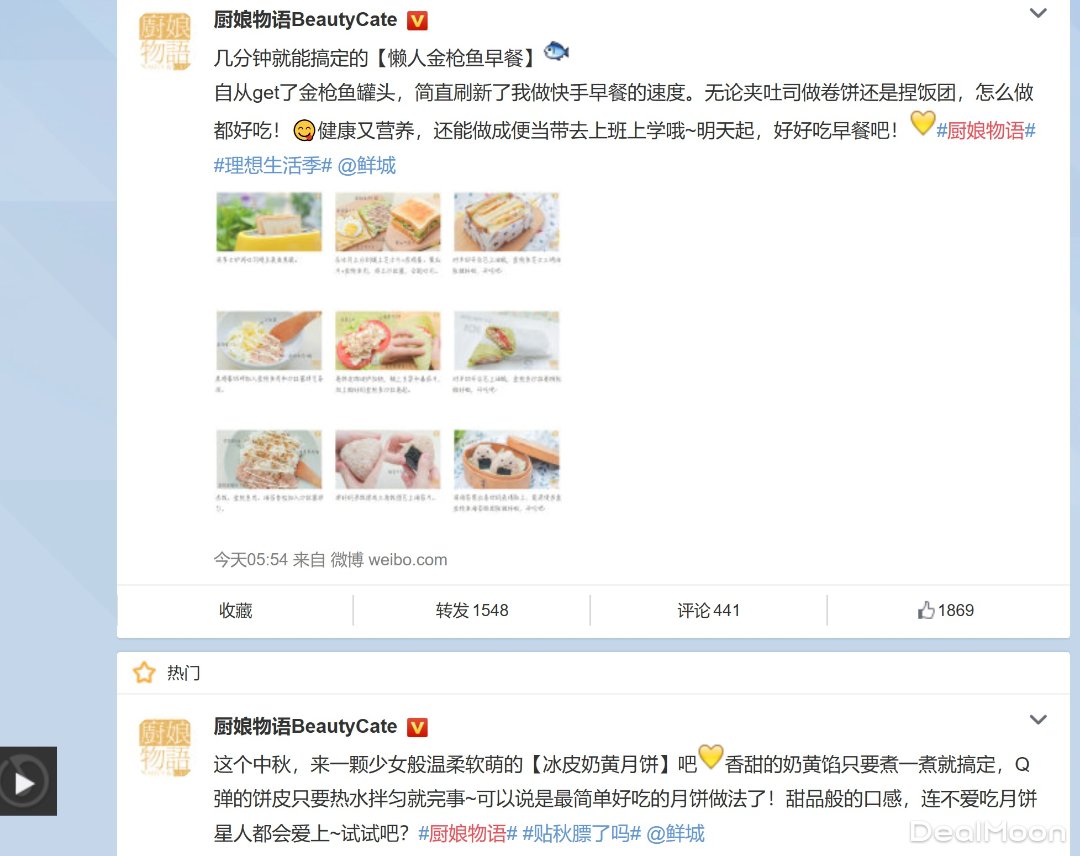Open the bear rice balls in bamboo steamer thumbnail
This screenshot has height=856, width=1080.
pyautogui.click(x=506, y=459)
